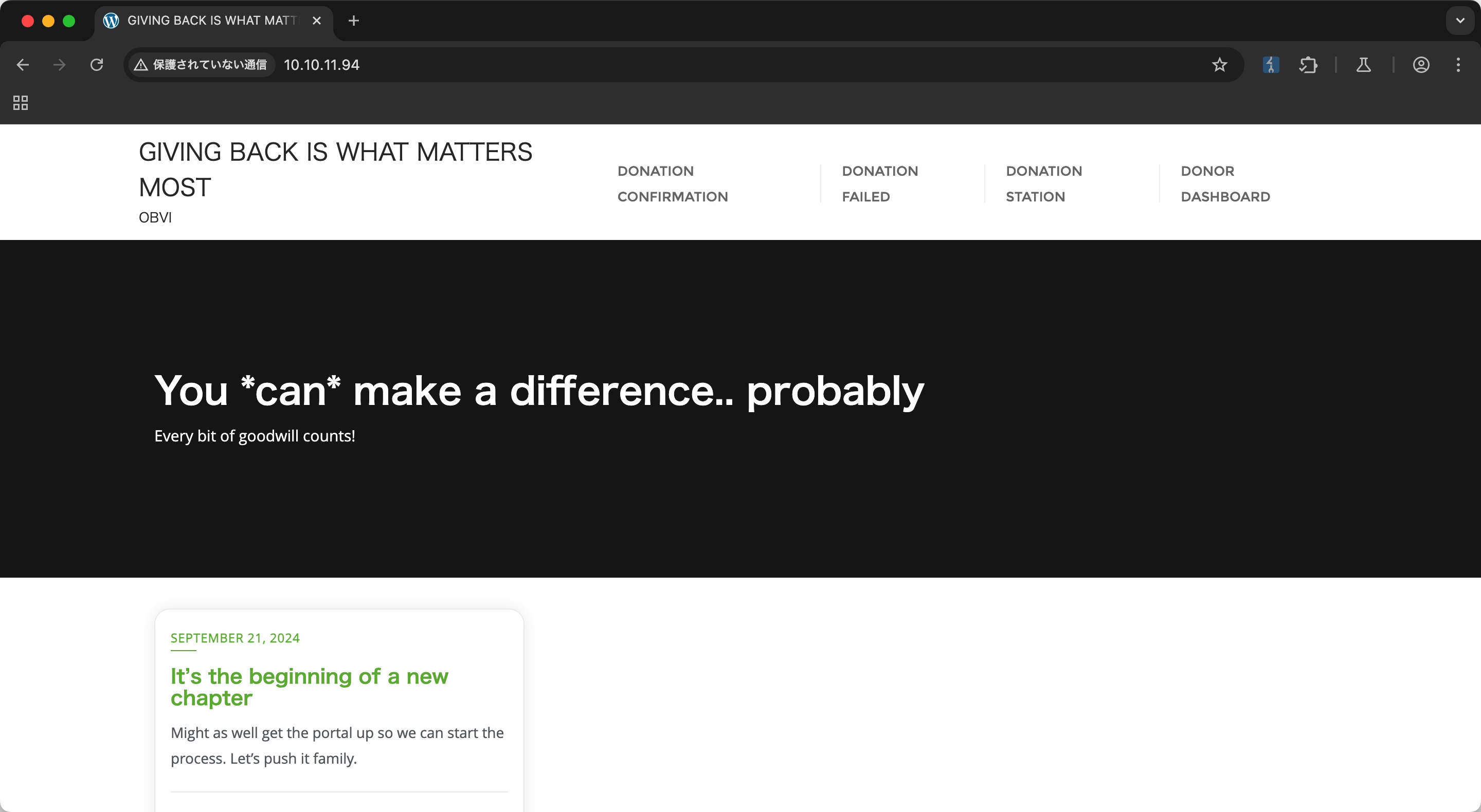Open Chrome's three-dot menu
The height and width of the screenshot is (812, 1481).
1458,65
